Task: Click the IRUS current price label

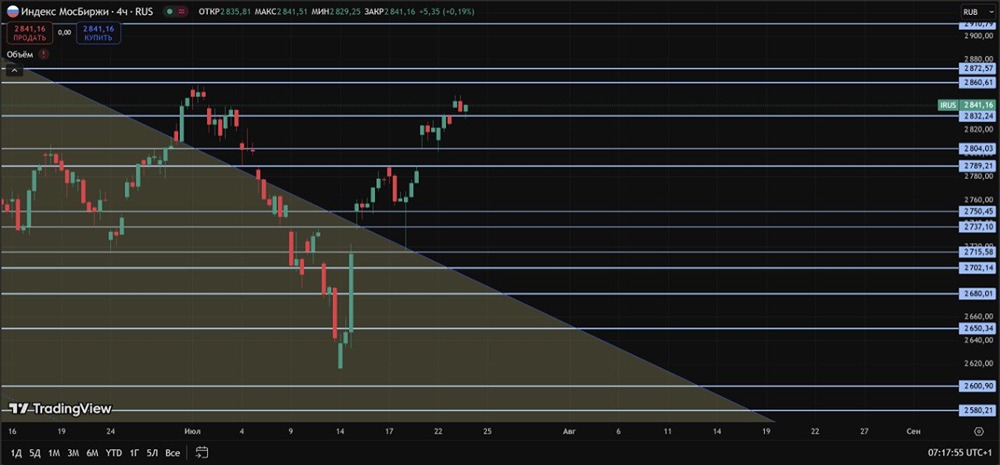Action: point(967,105)
